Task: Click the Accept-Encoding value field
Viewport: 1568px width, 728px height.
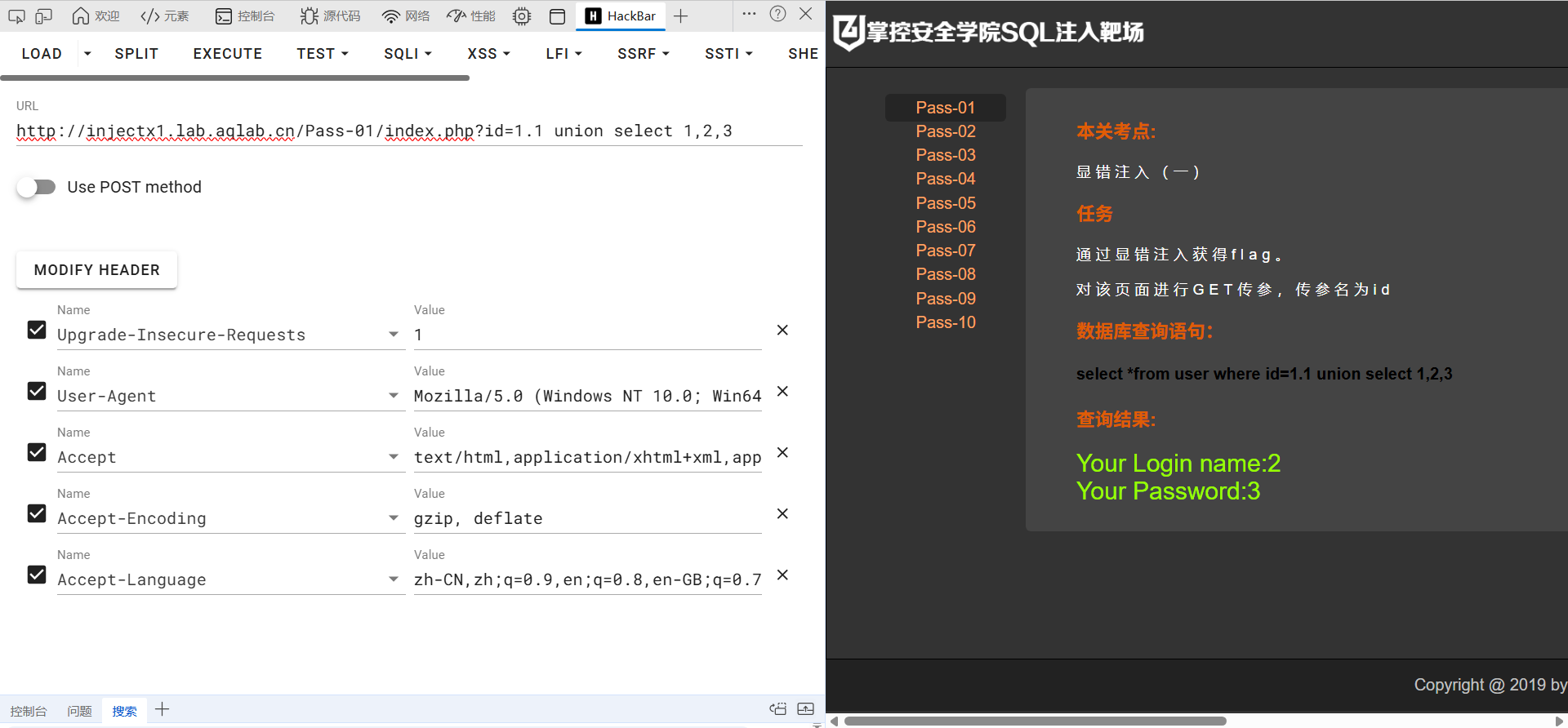Action: [x=588, y=518]
